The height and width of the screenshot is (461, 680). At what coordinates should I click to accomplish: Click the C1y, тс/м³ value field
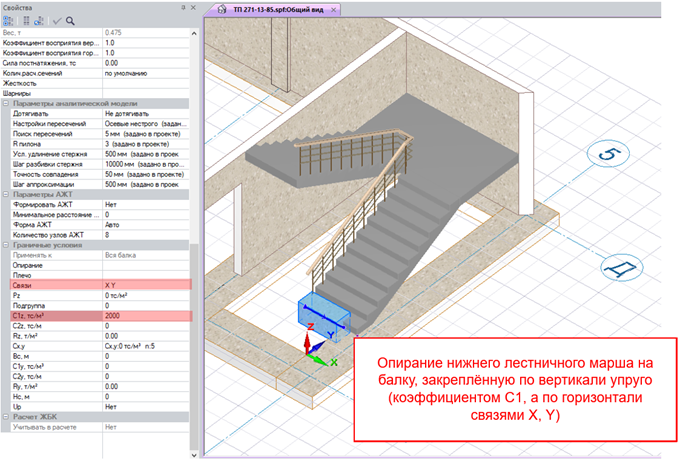[146, 366]
